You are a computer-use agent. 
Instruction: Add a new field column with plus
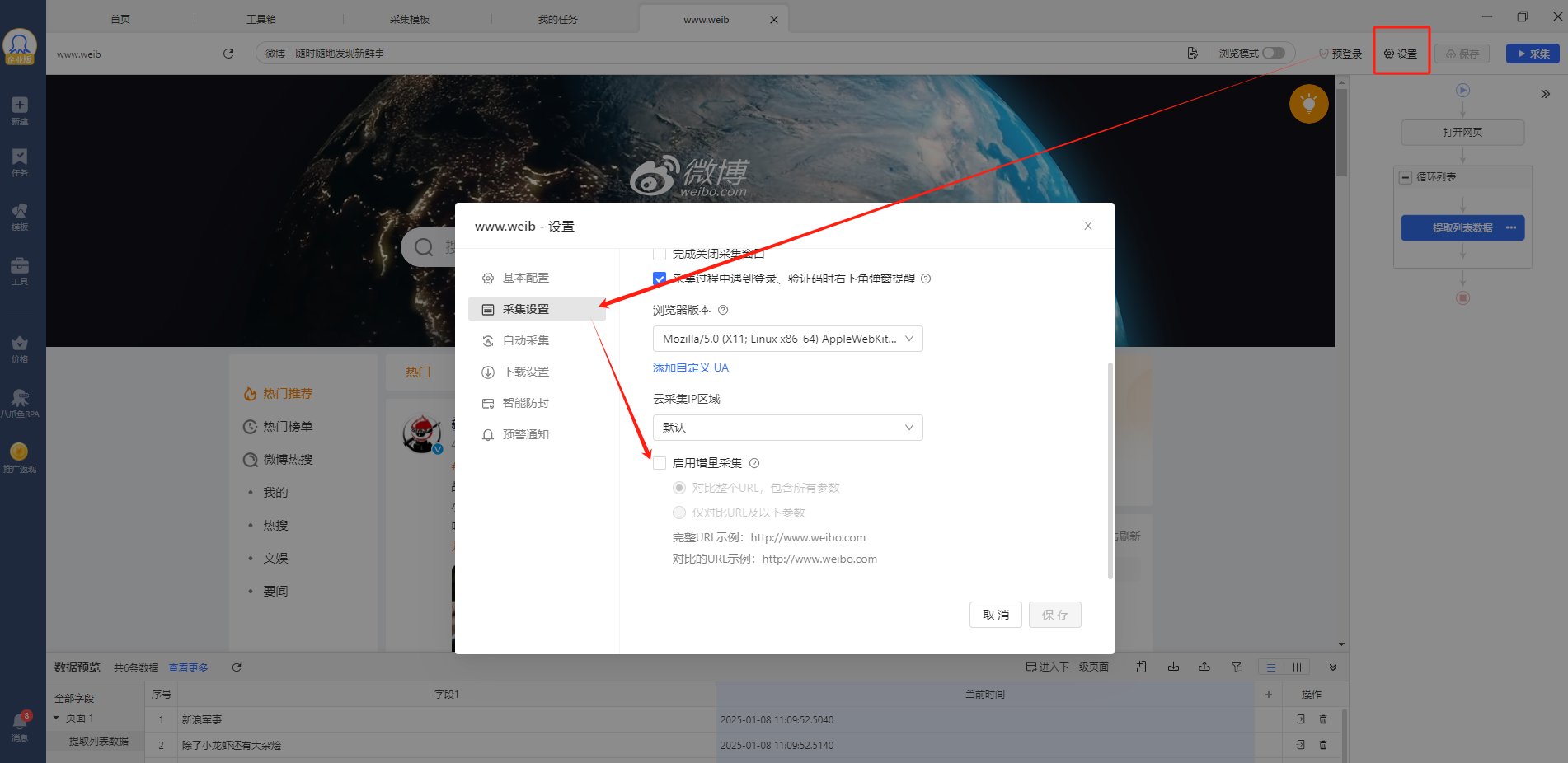pyautogui.click(x=1269, y=695)
